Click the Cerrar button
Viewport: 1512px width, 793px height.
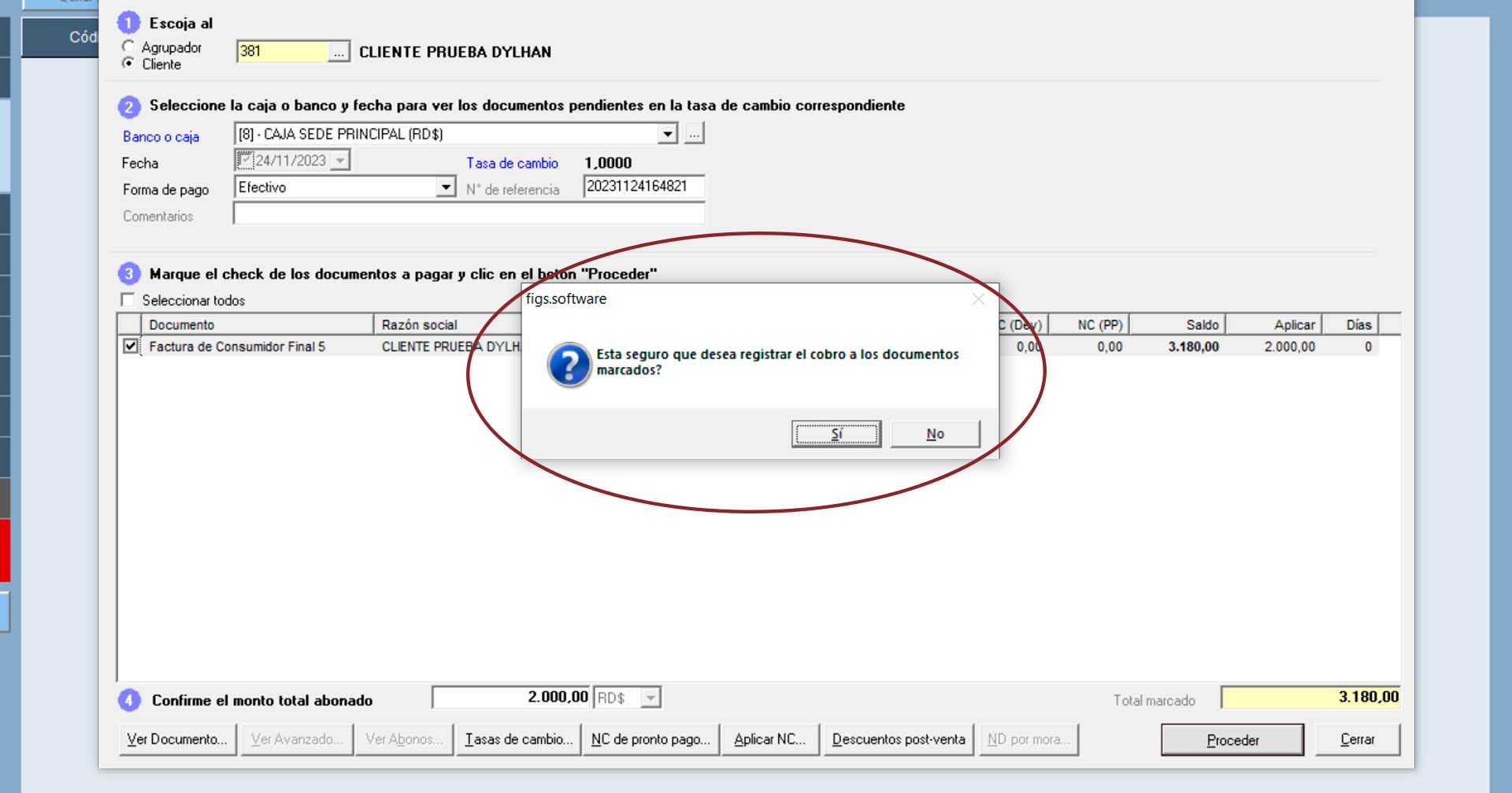point(1357,739)
